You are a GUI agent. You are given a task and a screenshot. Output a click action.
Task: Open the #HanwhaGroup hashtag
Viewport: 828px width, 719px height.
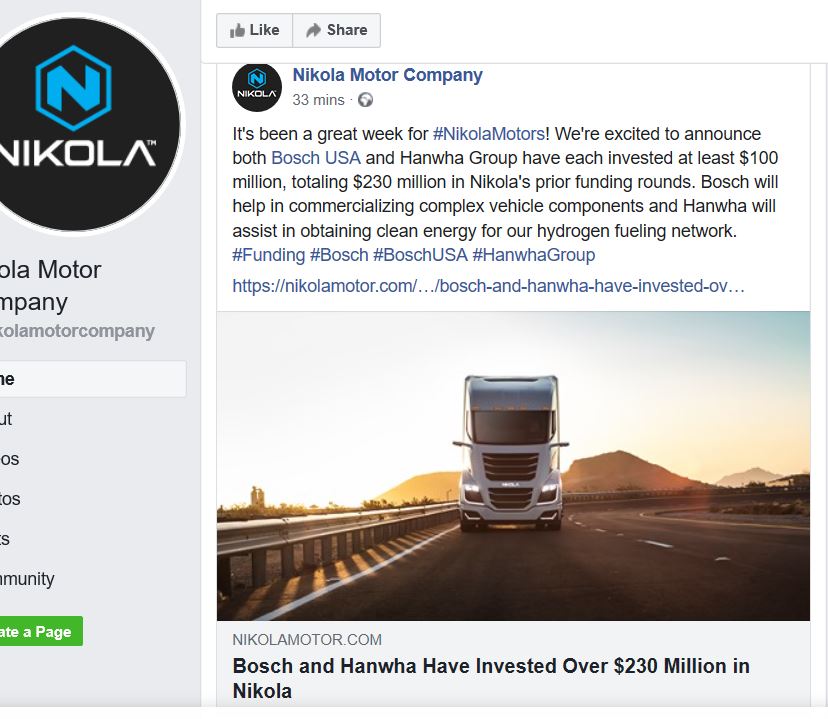[533, 255]
